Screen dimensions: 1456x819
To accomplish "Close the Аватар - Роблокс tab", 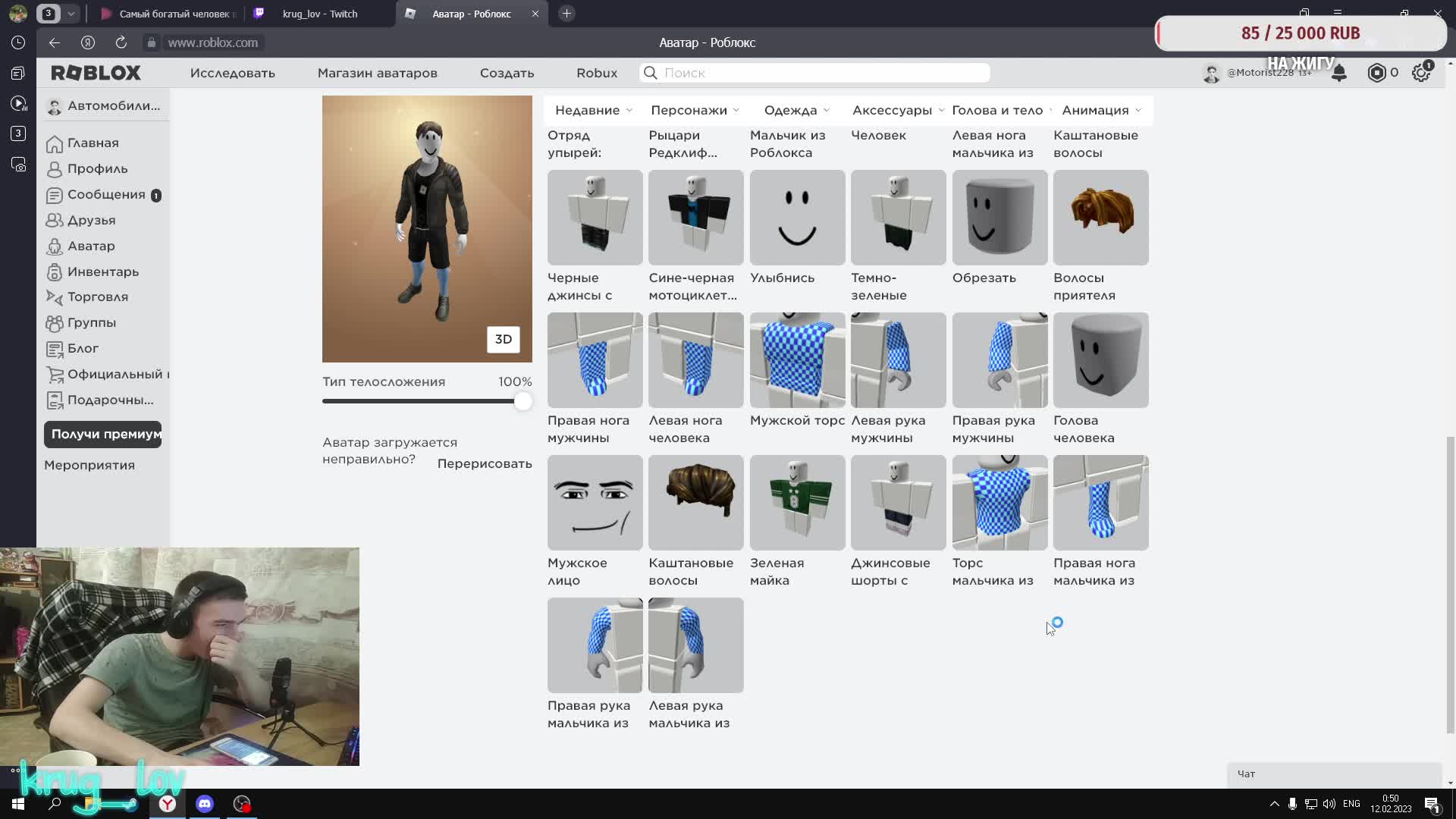I will coord(535,14).
